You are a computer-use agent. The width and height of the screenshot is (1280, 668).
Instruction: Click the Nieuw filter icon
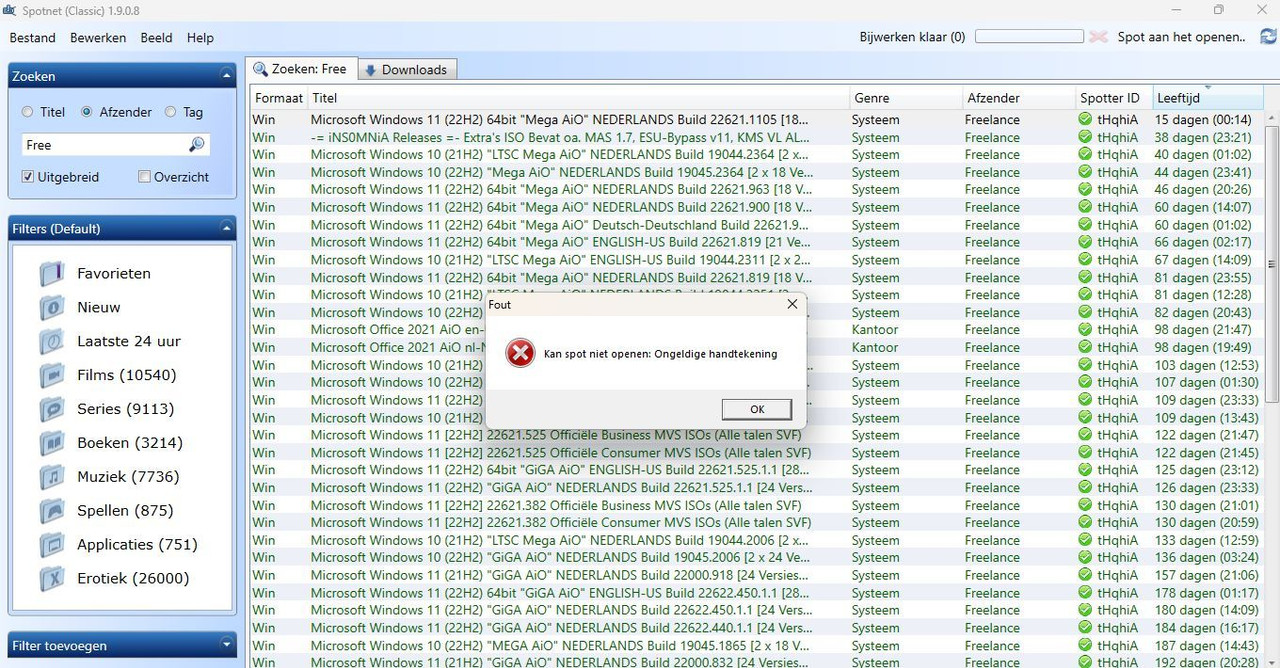(x=51, y=307)
